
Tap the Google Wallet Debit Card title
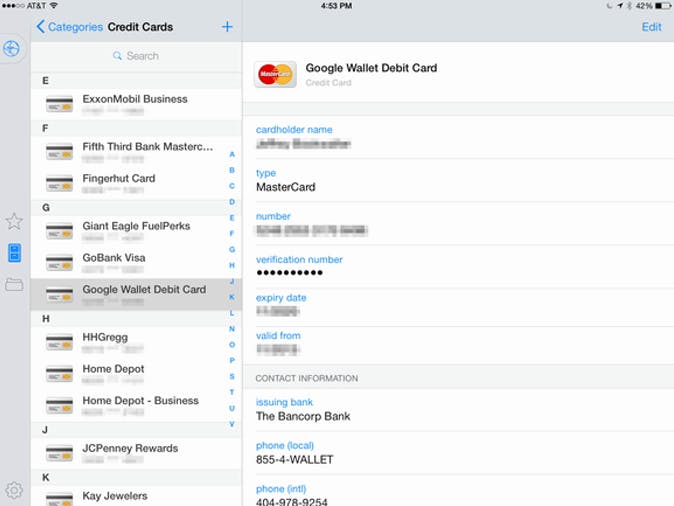tap(371, 68)
